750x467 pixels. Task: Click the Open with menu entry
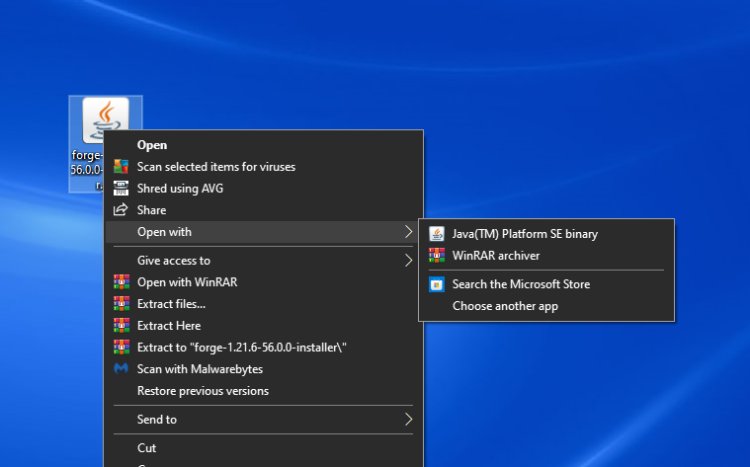pos(263,232)
